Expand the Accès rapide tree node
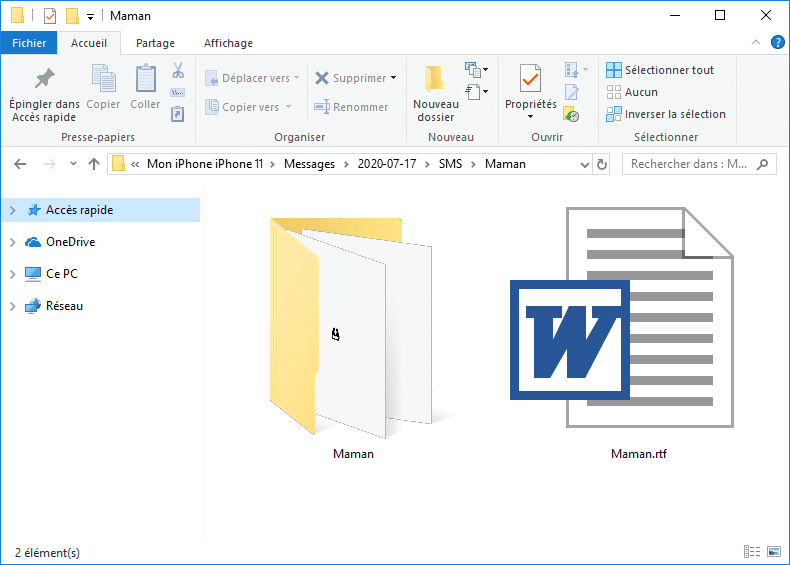This screenshot has height=565, width=790. coord(12,210)
